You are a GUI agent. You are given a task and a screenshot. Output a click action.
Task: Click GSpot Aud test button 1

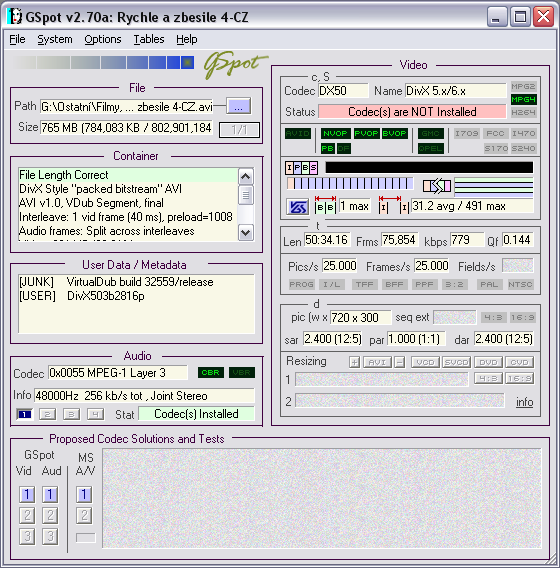pyautogui.click(x=50, y=494)
